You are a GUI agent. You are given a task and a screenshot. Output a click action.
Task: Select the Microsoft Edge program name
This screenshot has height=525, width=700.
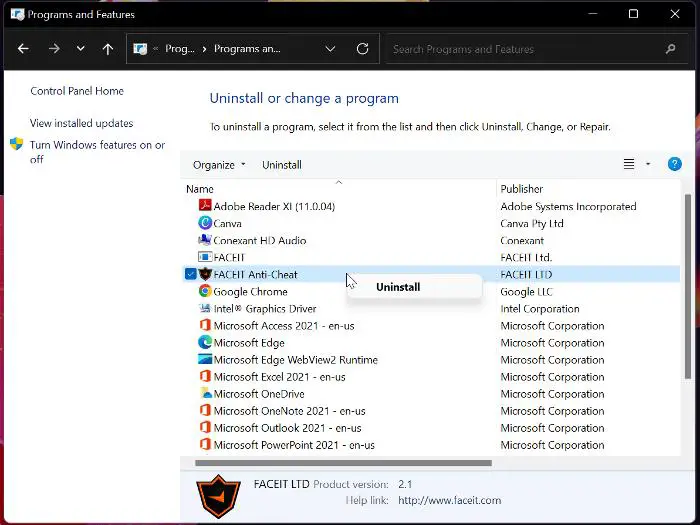tap(249, 343)
